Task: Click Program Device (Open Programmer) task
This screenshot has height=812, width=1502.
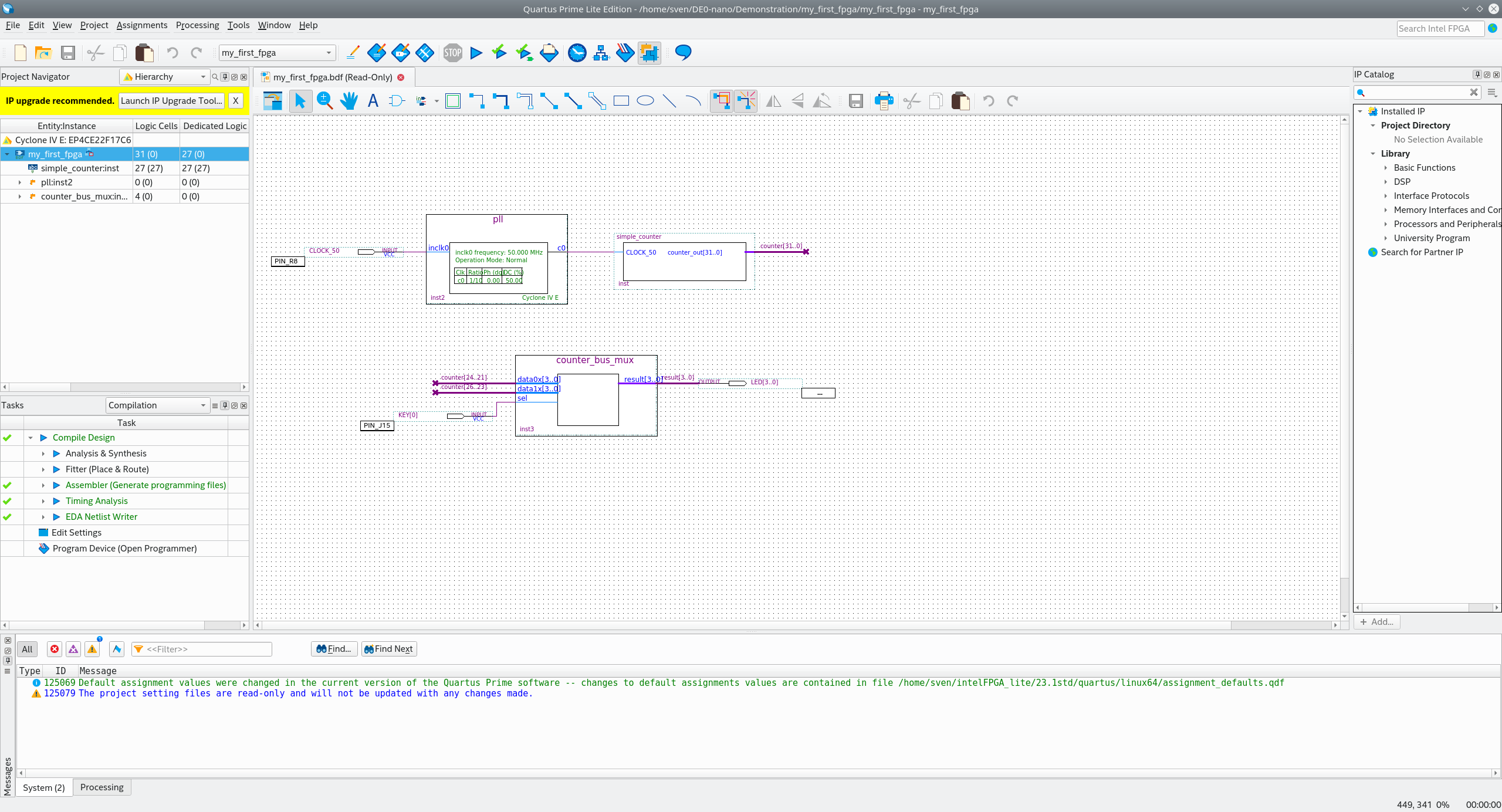Action: coord(124,549)
